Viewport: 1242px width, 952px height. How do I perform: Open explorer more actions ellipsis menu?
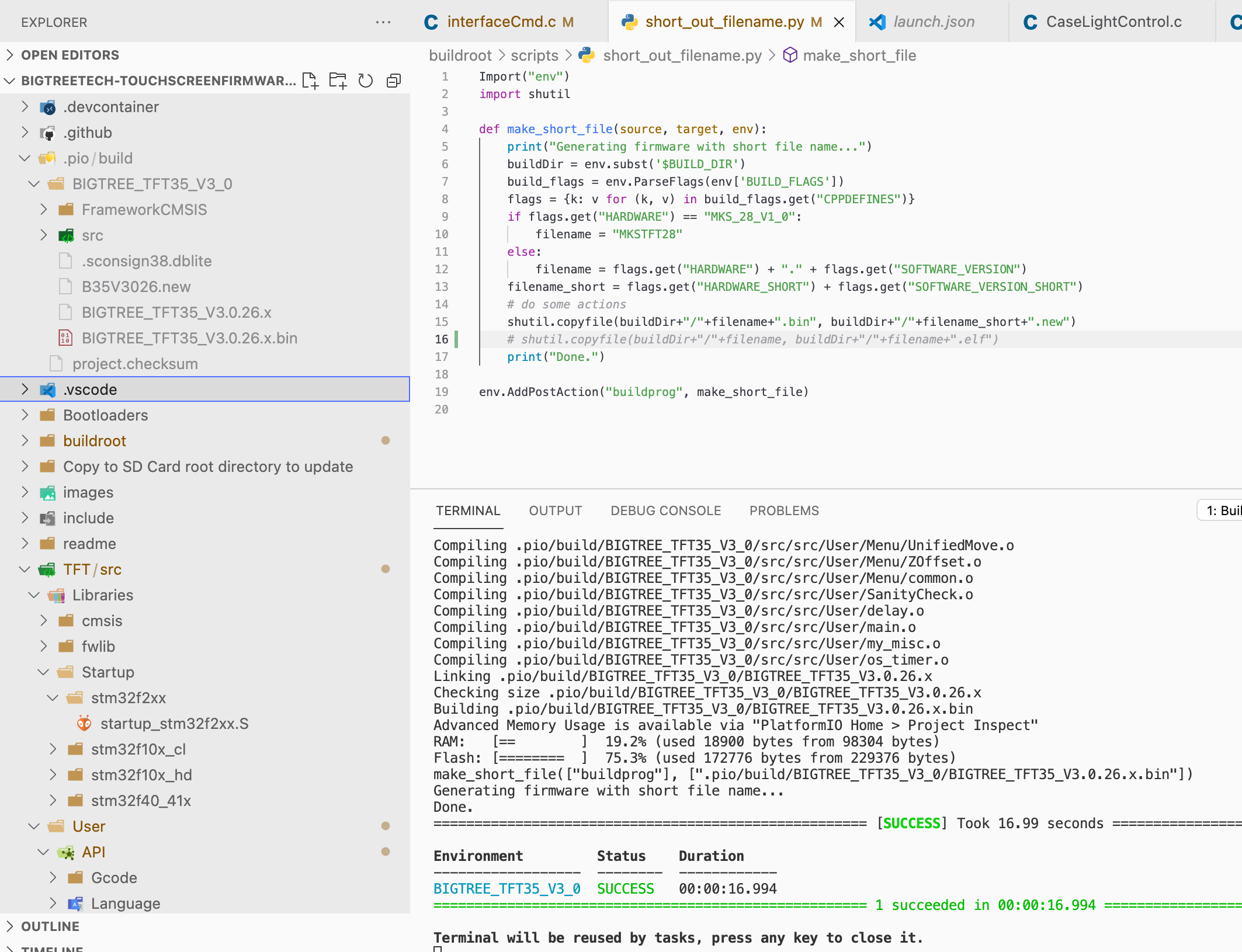[383, 22]
